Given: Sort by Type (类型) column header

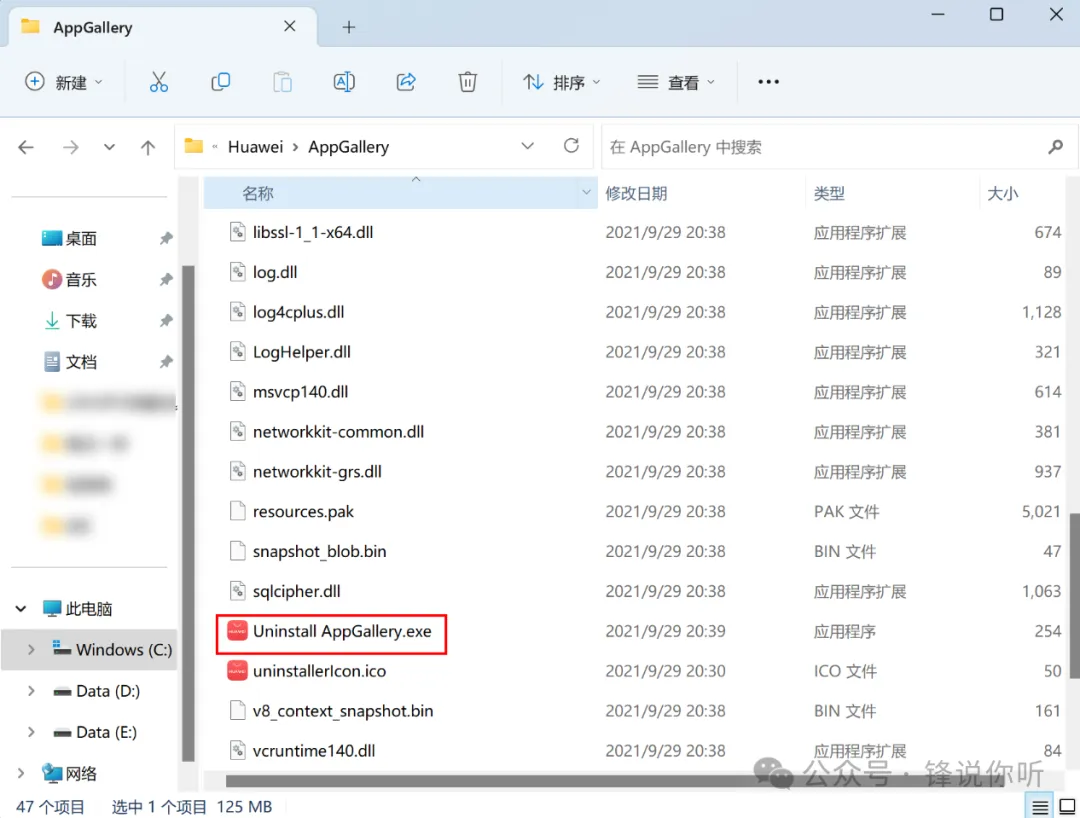Looking at the screenshot, I should pyautogui.click(x=829, y=193).
